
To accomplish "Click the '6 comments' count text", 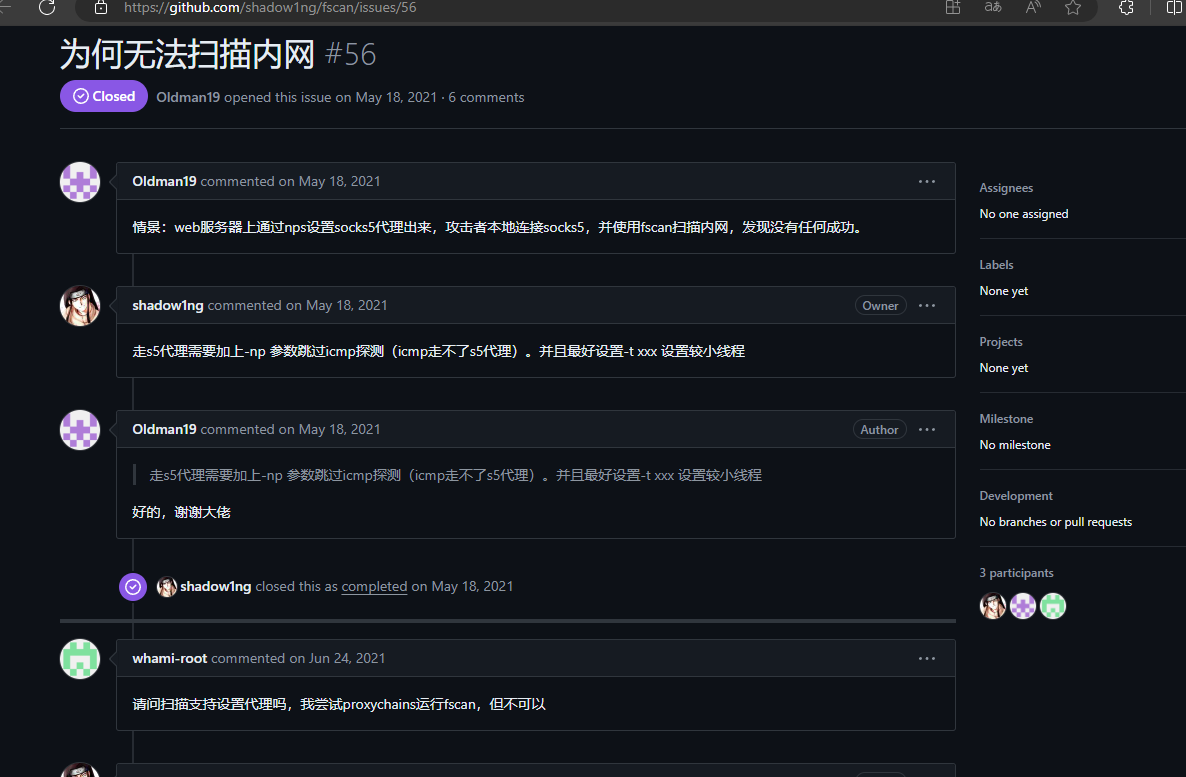I will (x=486, y=97).
